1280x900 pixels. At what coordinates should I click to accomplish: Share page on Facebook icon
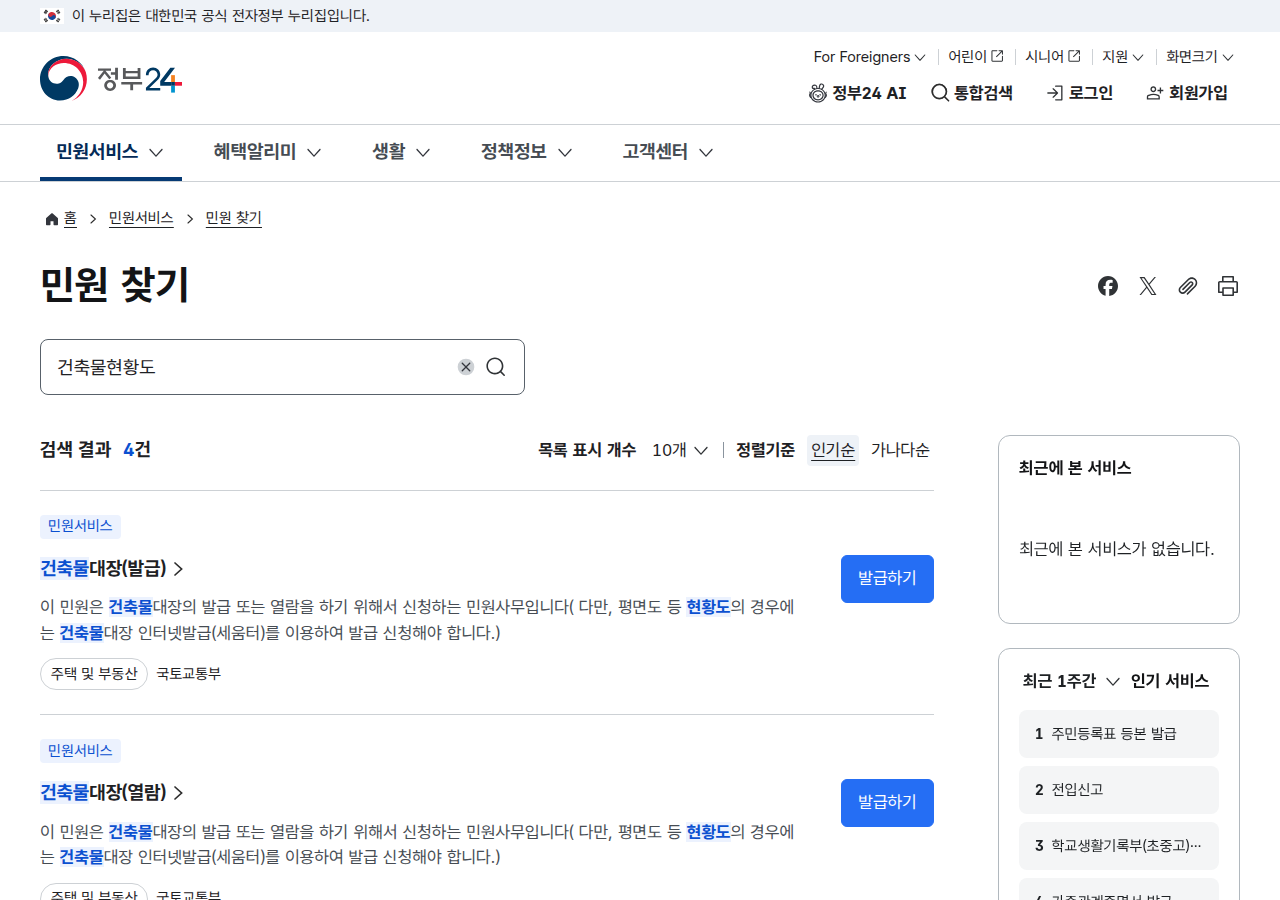pos(1108,286)
